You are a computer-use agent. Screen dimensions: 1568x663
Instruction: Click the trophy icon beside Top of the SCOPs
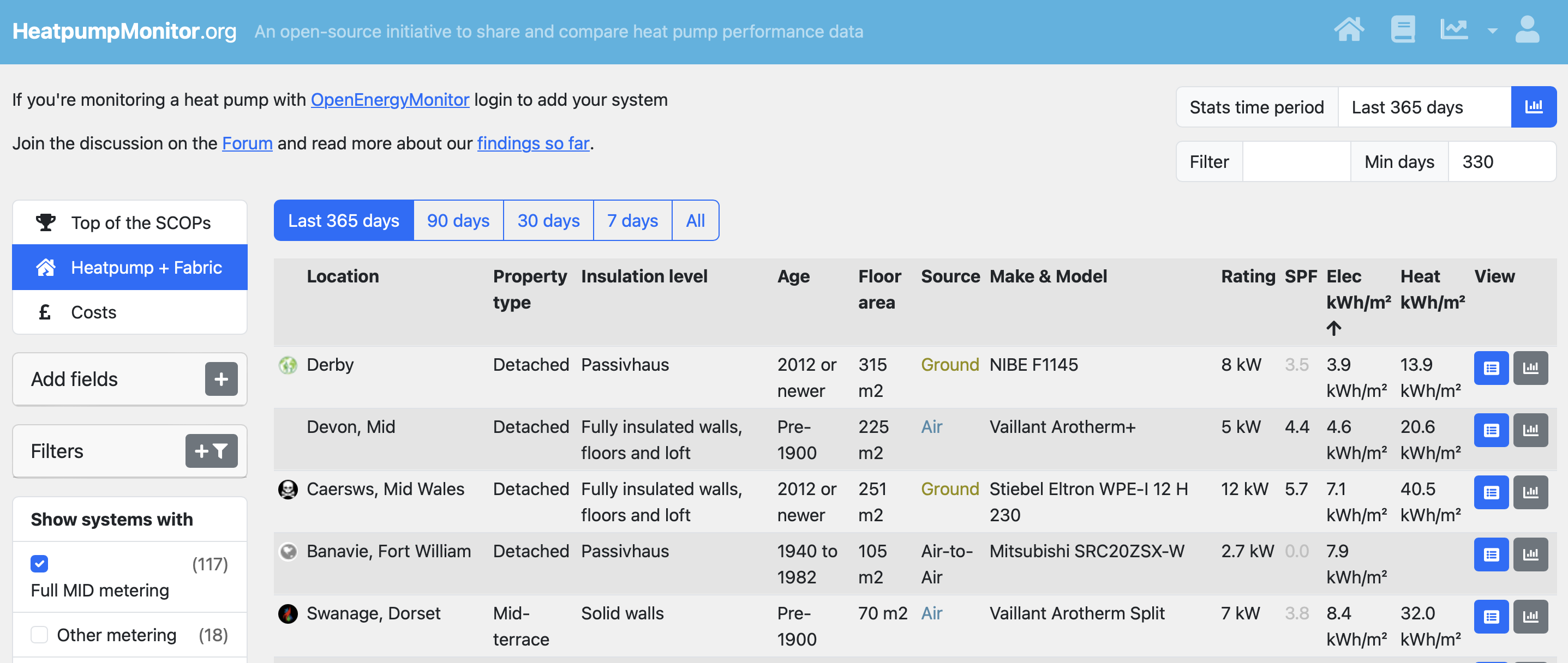coord(45,222)
